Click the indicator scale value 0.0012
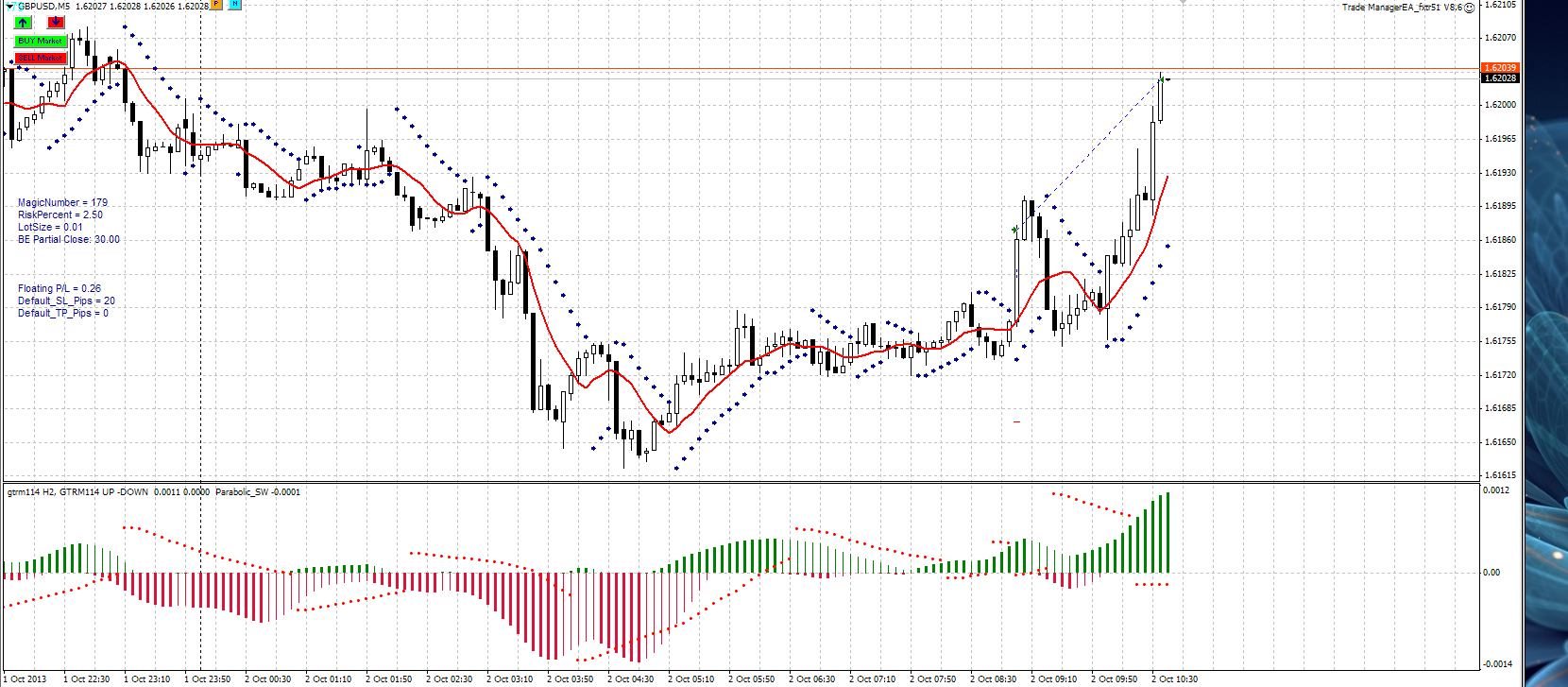The image size is (1568, 687). [1496, 490]
